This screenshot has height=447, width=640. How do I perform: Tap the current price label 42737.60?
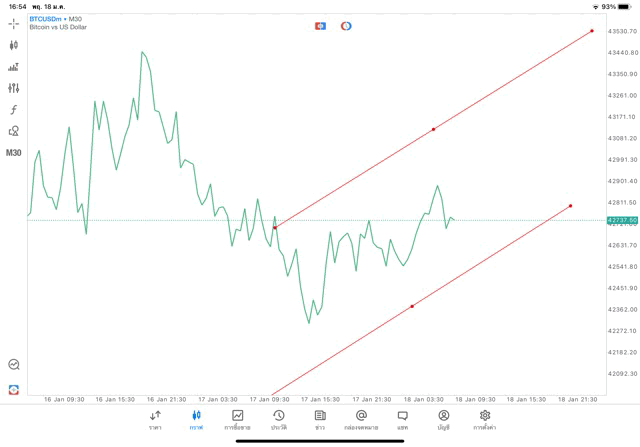click(621, 220)
